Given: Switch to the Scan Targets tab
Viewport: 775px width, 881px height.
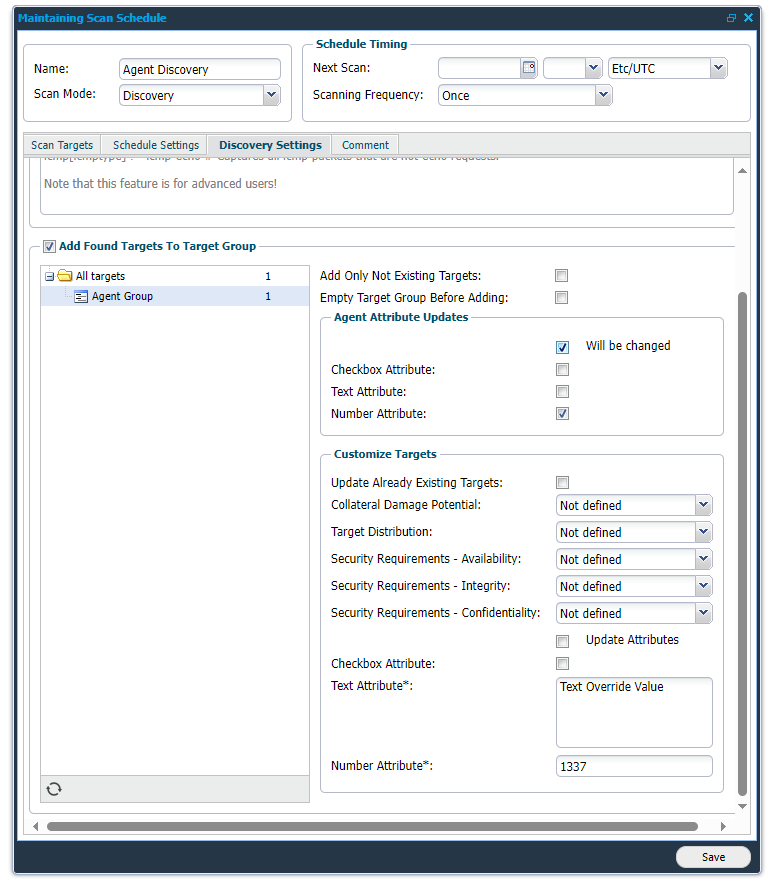Looking at the screenshot, I should tap(62, 145).
